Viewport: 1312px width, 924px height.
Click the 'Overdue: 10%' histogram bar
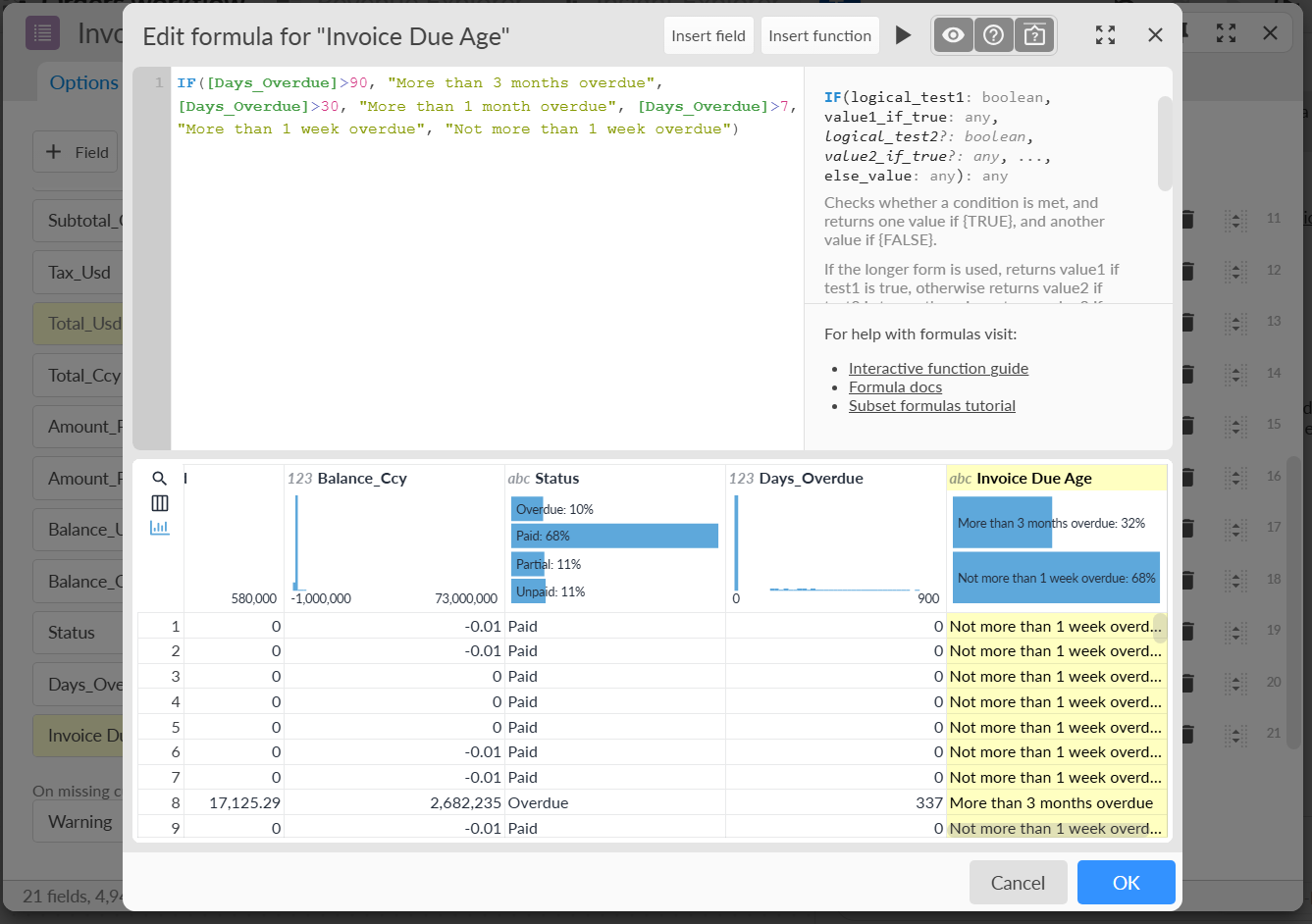[527, 509]
